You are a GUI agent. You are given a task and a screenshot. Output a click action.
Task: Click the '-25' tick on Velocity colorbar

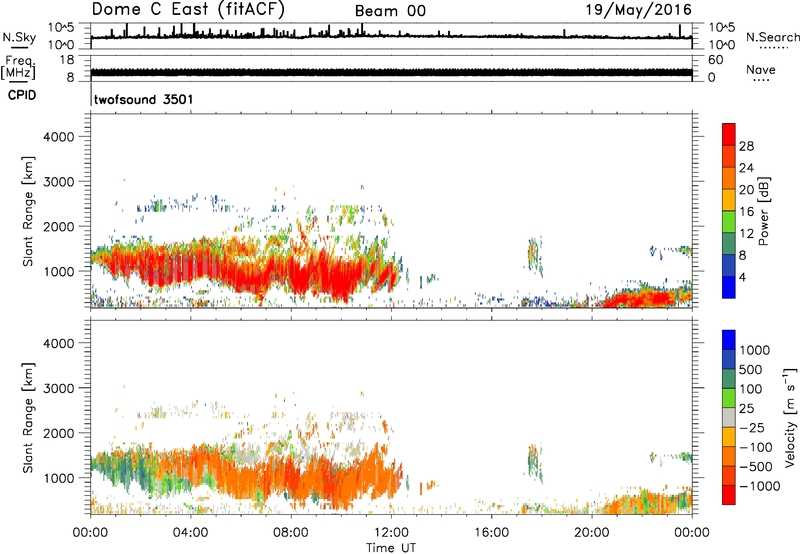point(750,427)
